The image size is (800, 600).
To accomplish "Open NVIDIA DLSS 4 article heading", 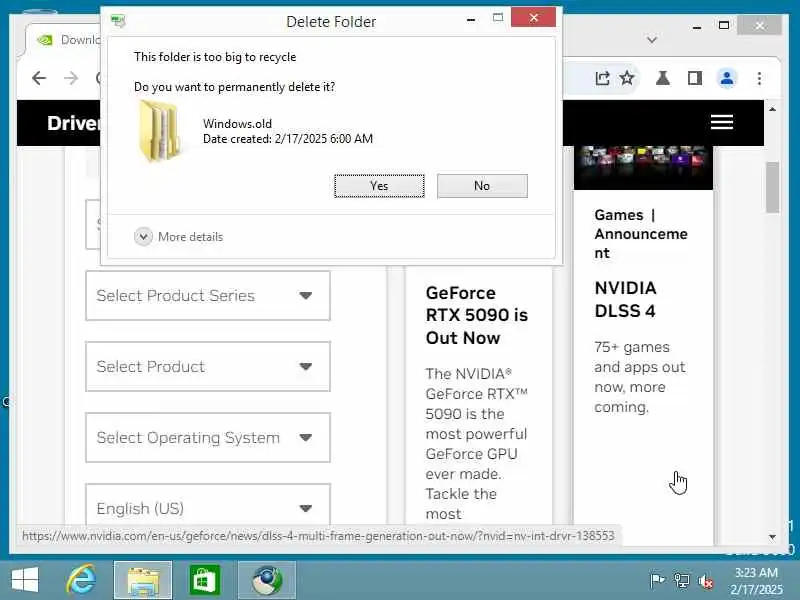I will coord(626,299).
